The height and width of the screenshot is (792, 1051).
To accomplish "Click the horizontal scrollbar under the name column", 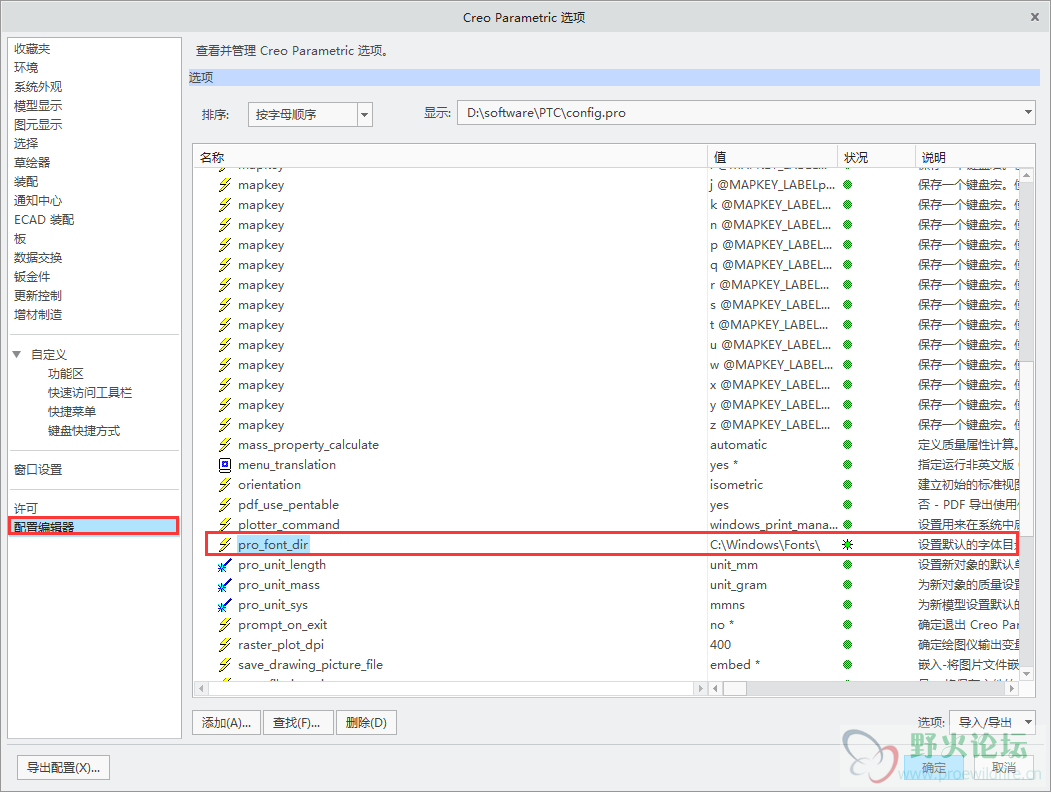I will tap(450, 688).
